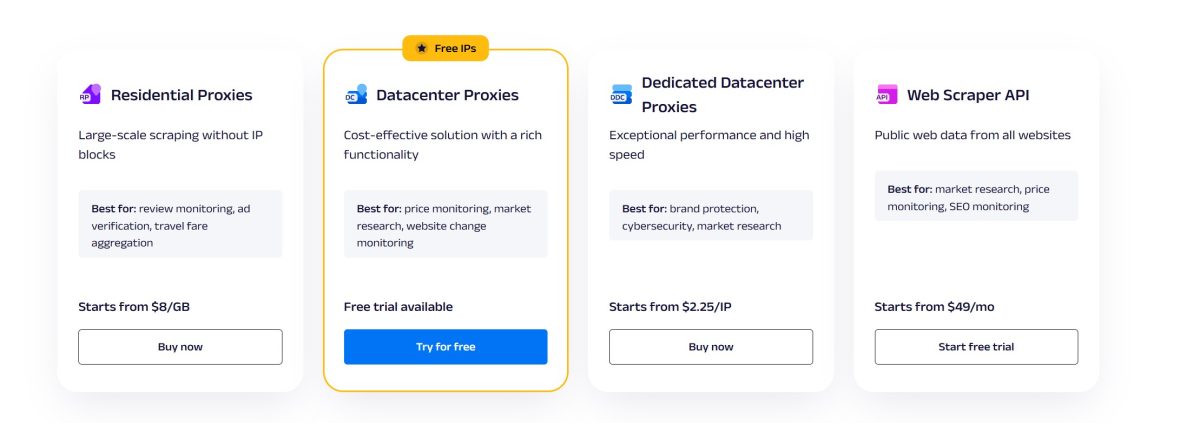Start free trial for Web Scraper API
The width and height of the screenshot is (1200, 423).
pyautogui.click(x=976, y=347)
